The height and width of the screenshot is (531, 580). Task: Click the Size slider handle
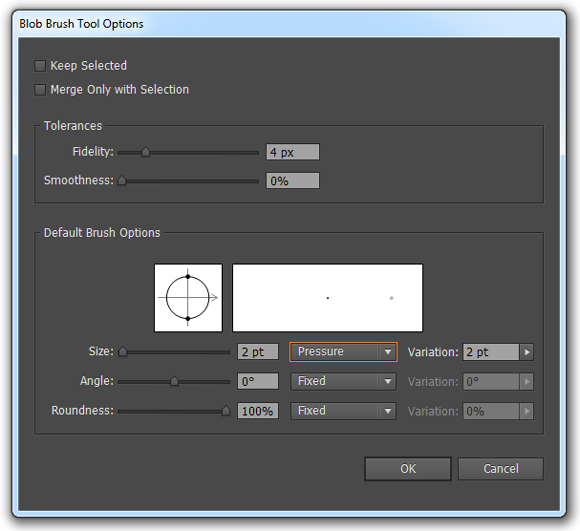pyautogui.click(x=122, y=351)
